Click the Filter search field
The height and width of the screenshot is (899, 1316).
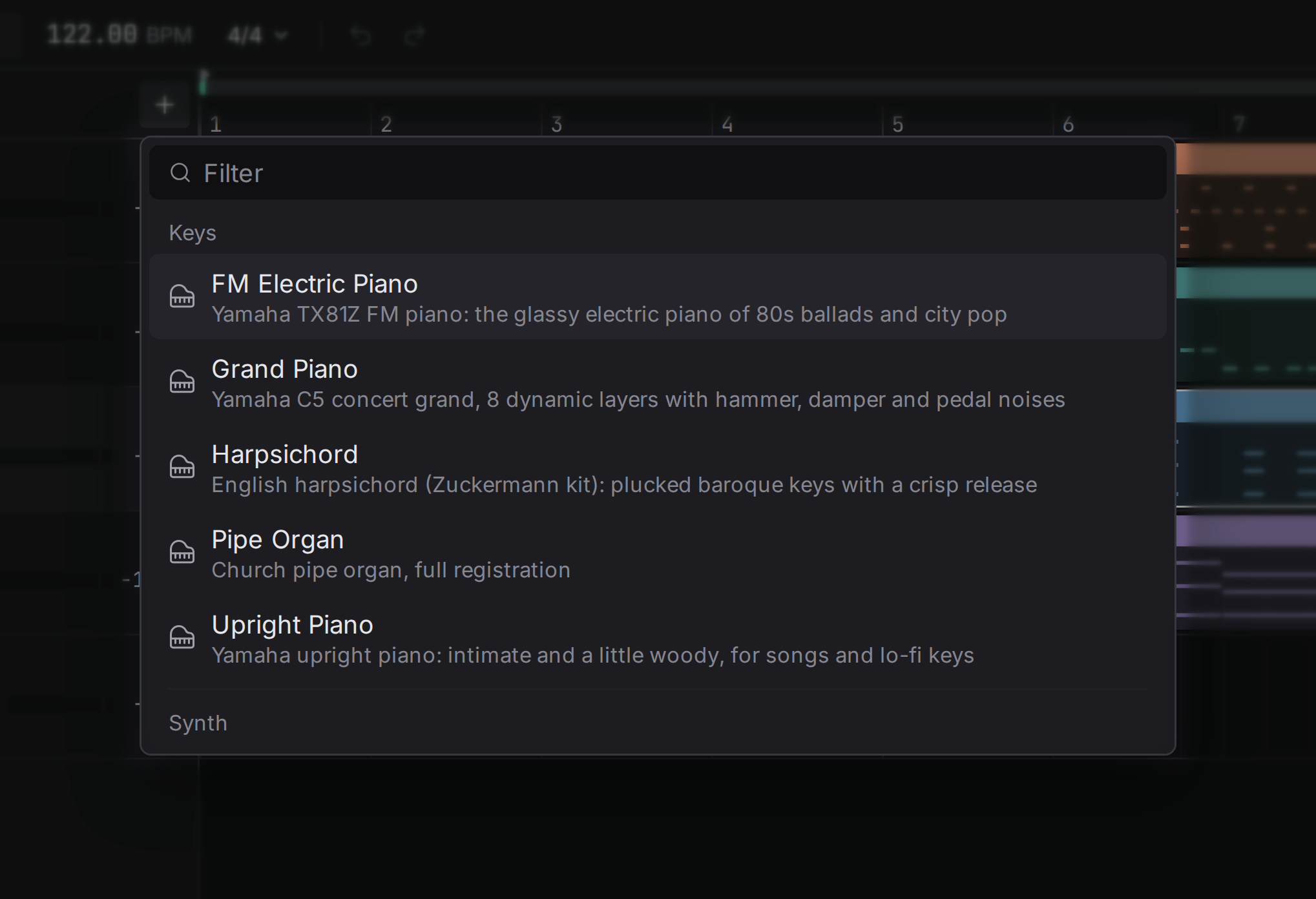coord(658,172)
